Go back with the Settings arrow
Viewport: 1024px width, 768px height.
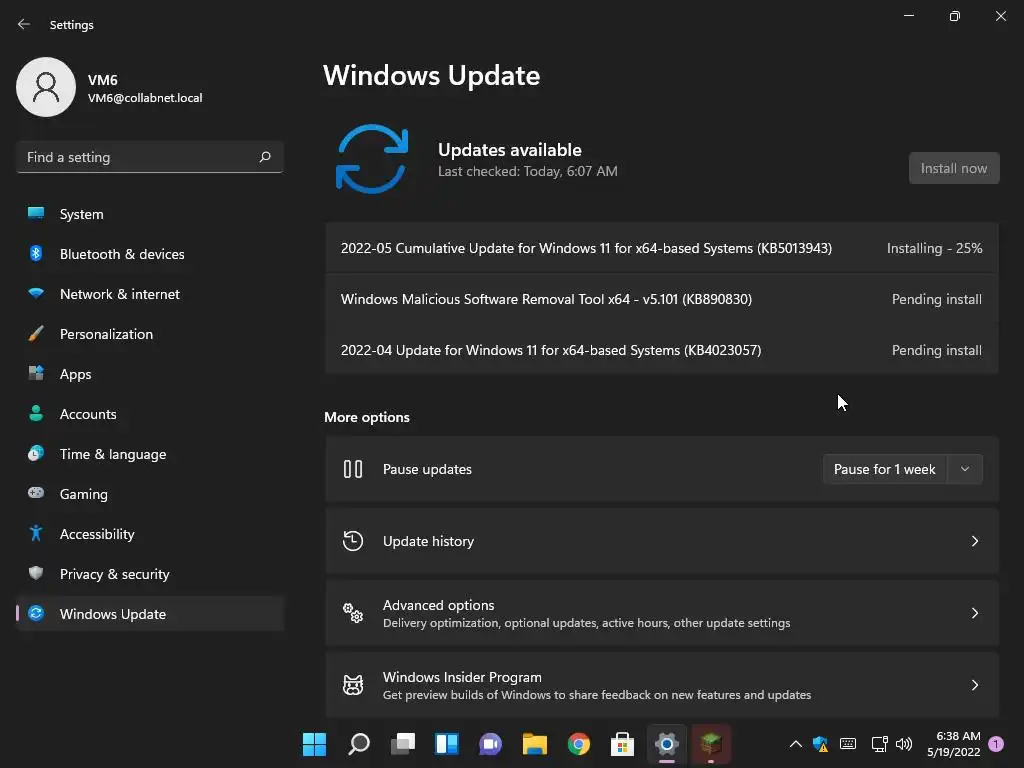[24, 24]
